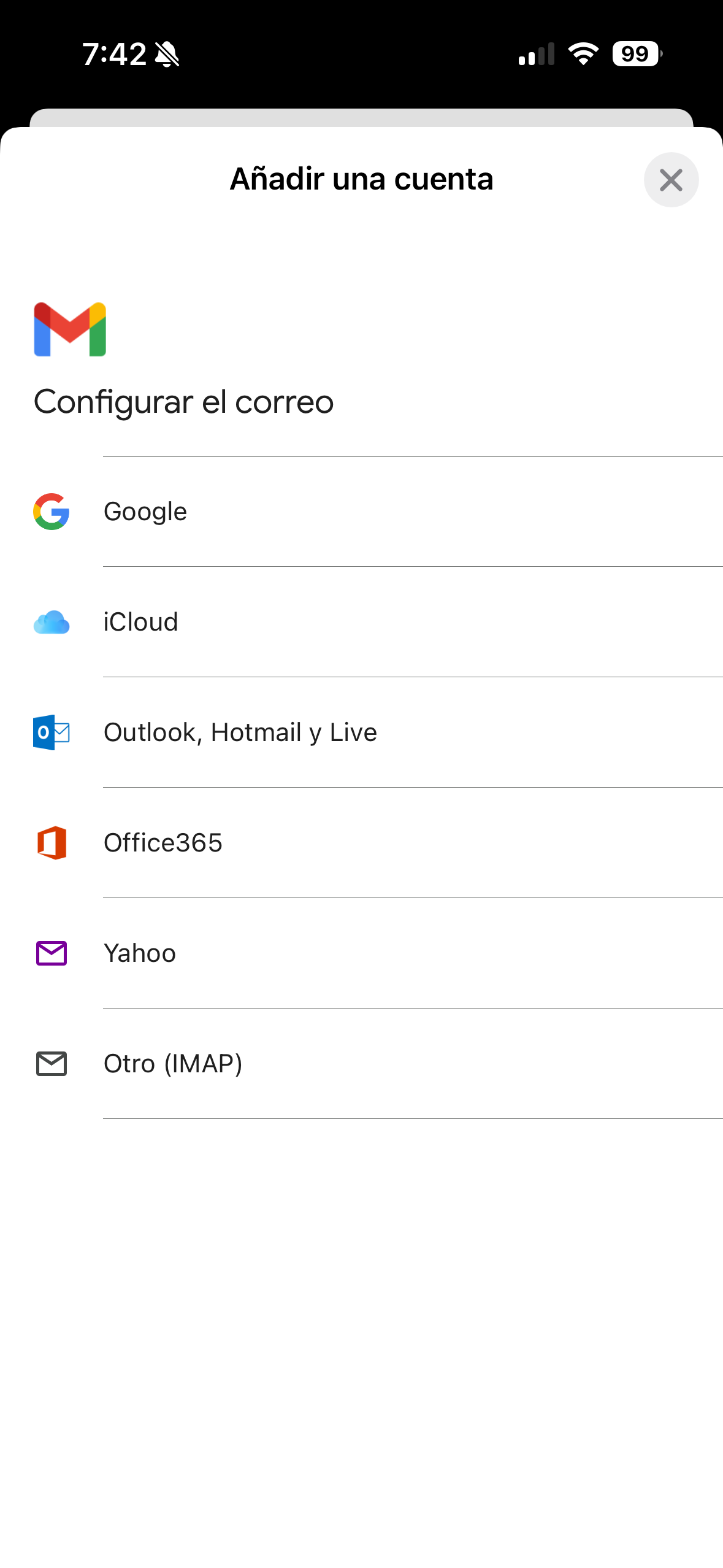
Task: Pick Outlook, Hotmail y Live option
Action: [240, 732]
